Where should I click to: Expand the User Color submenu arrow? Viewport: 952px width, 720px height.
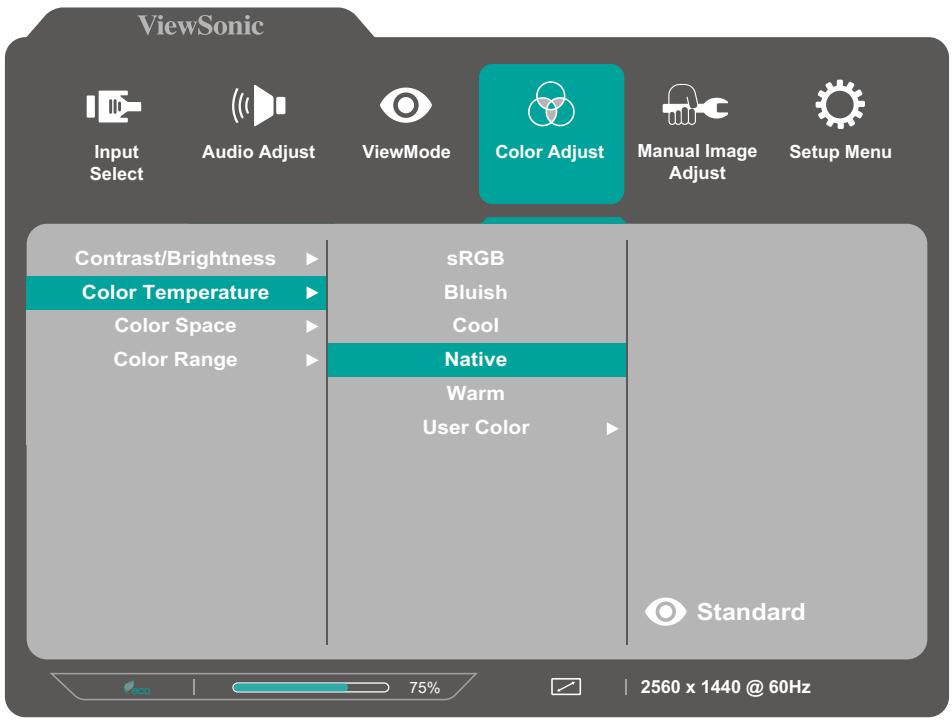point(612,429)
